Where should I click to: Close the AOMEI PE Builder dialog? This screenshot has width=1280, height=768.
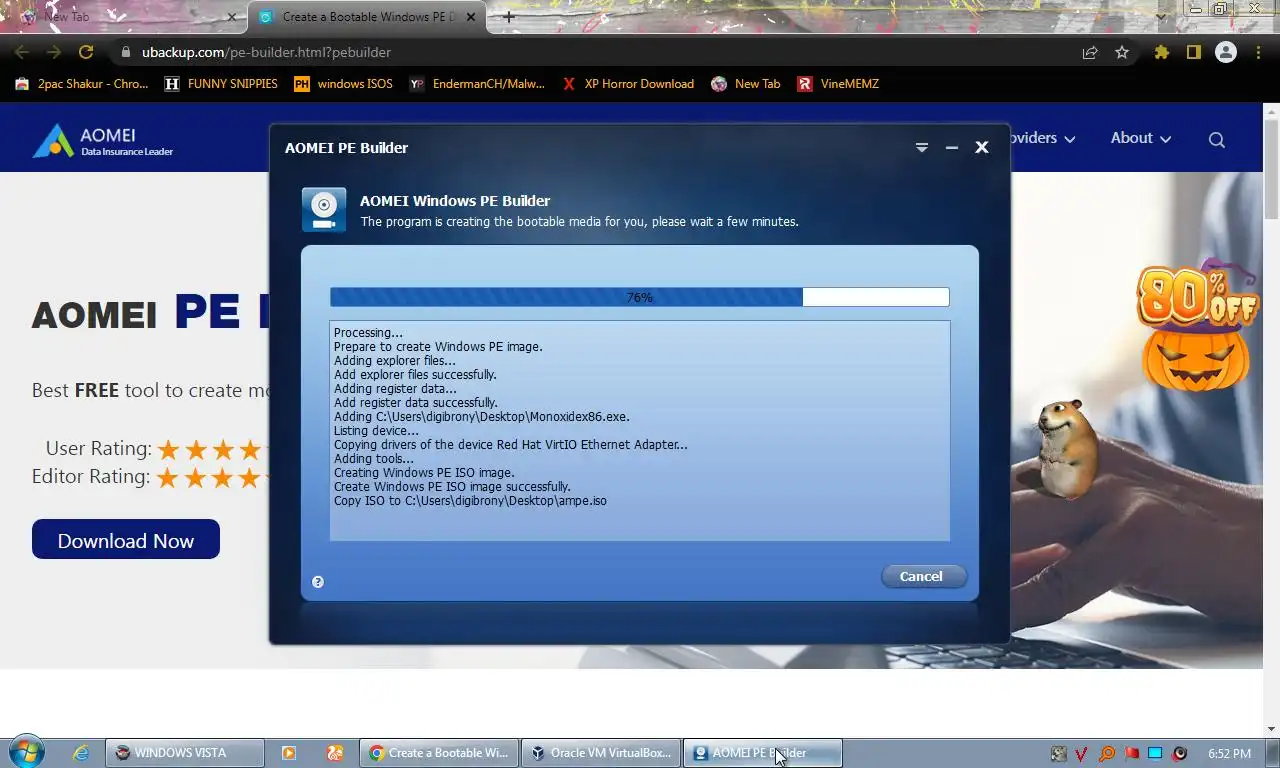pyautogui.click(x=982, y=147)
